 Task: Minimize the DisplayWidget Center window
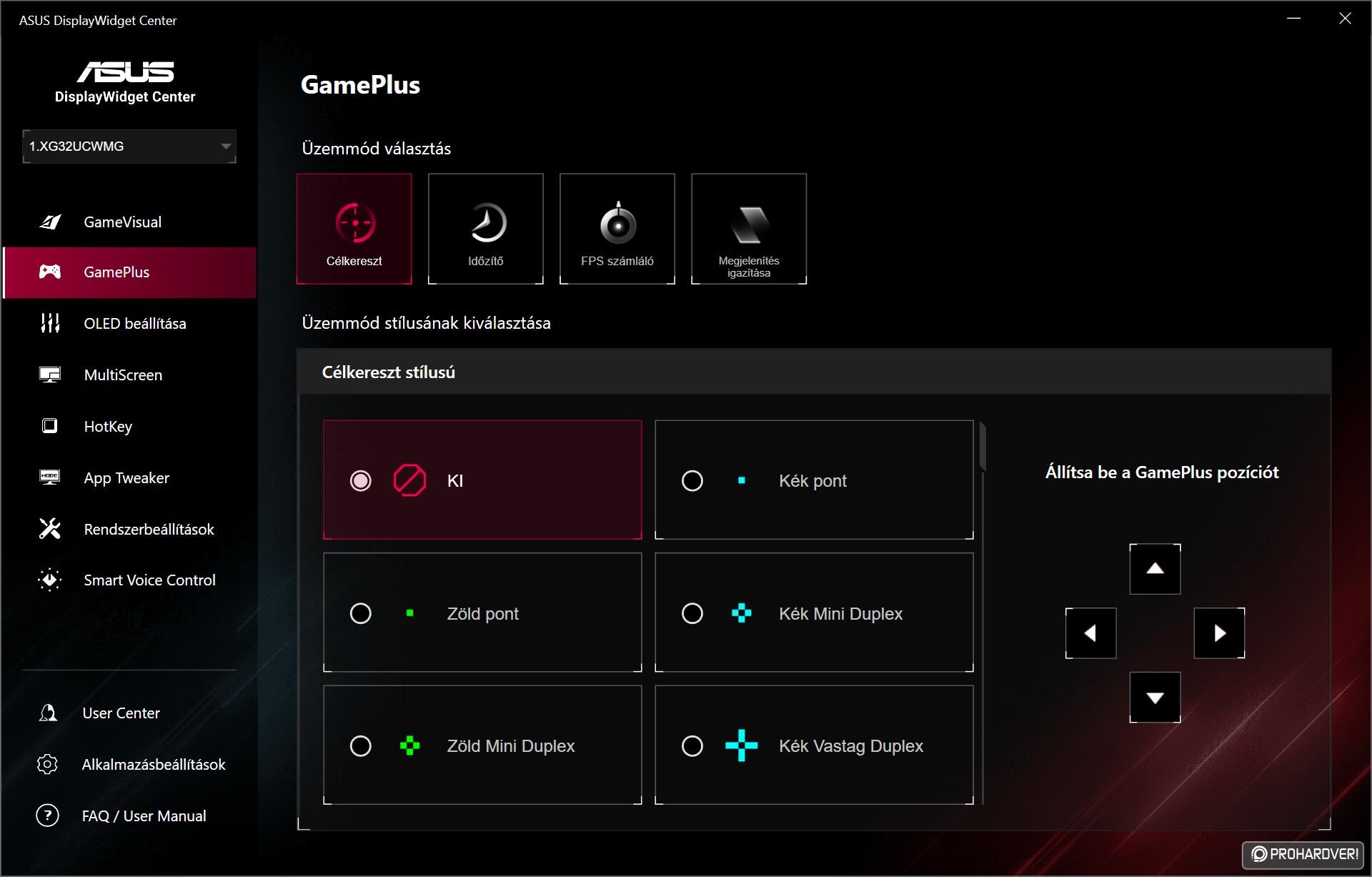(x=1293, y=19)
